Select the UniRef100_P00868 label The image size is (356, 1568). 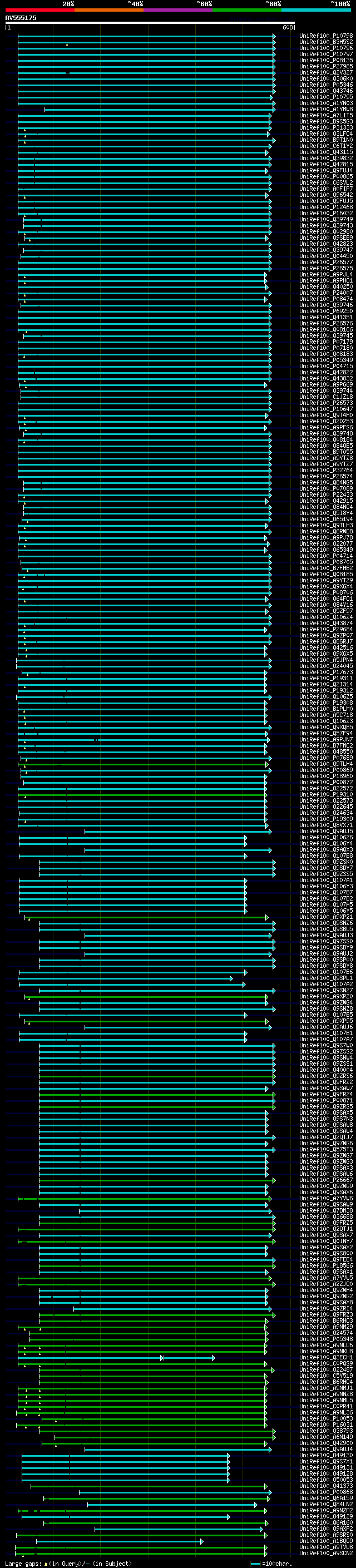326,1491
